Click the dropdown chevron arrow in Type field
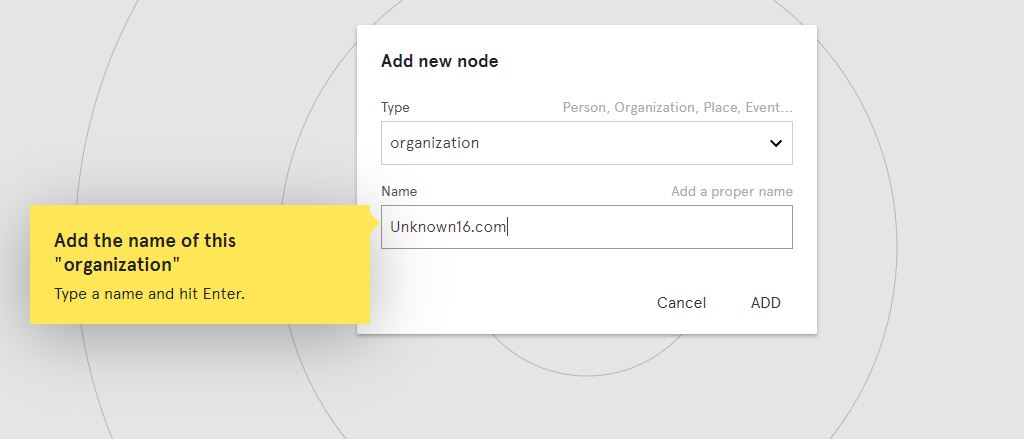The width and height of the screenshot is (1024, 439). click(x=775, y=143)
